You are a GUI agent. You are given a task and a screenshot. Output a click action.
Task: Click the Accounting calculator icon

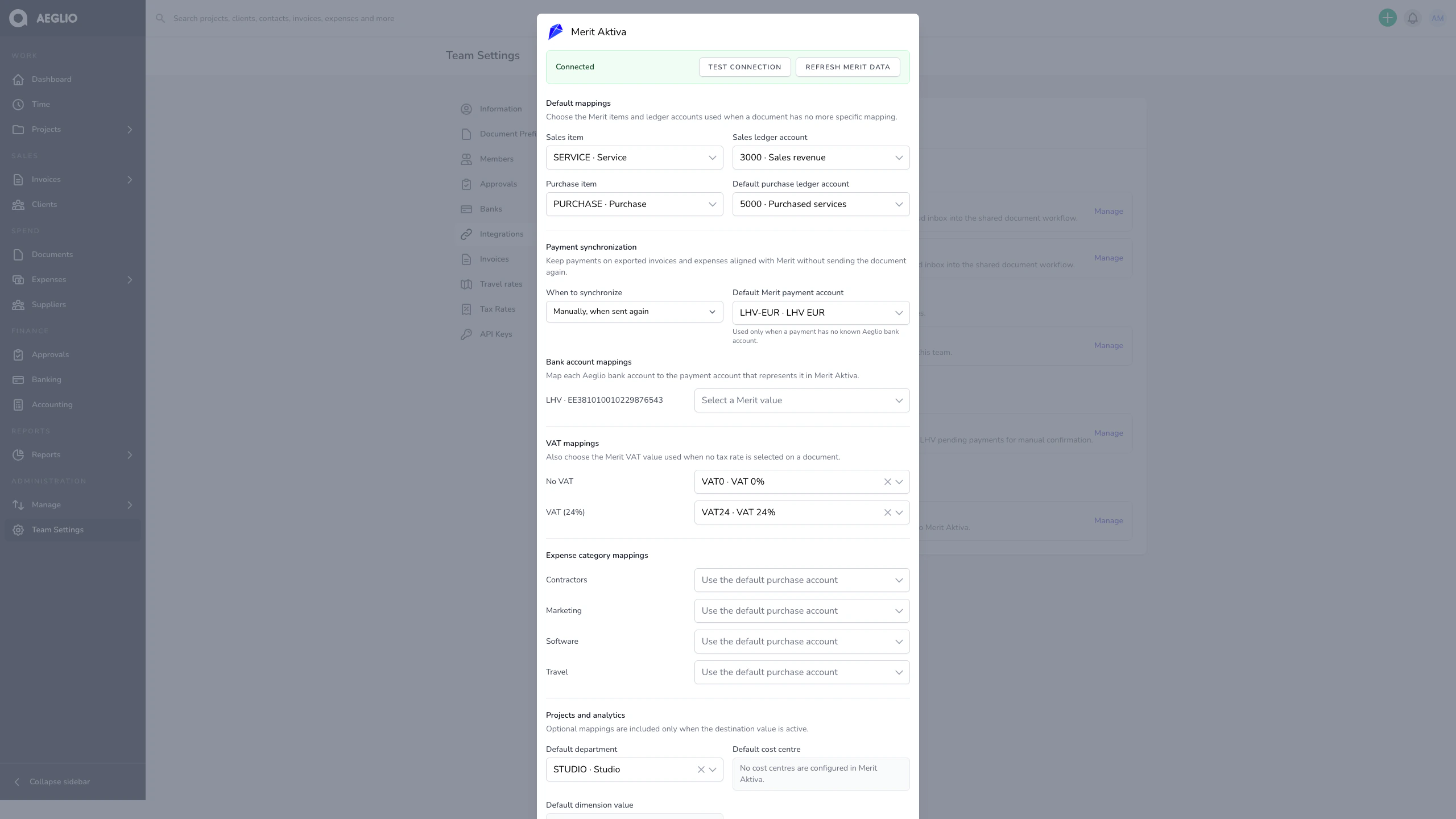pyautogui.click(x=18, y=405)
